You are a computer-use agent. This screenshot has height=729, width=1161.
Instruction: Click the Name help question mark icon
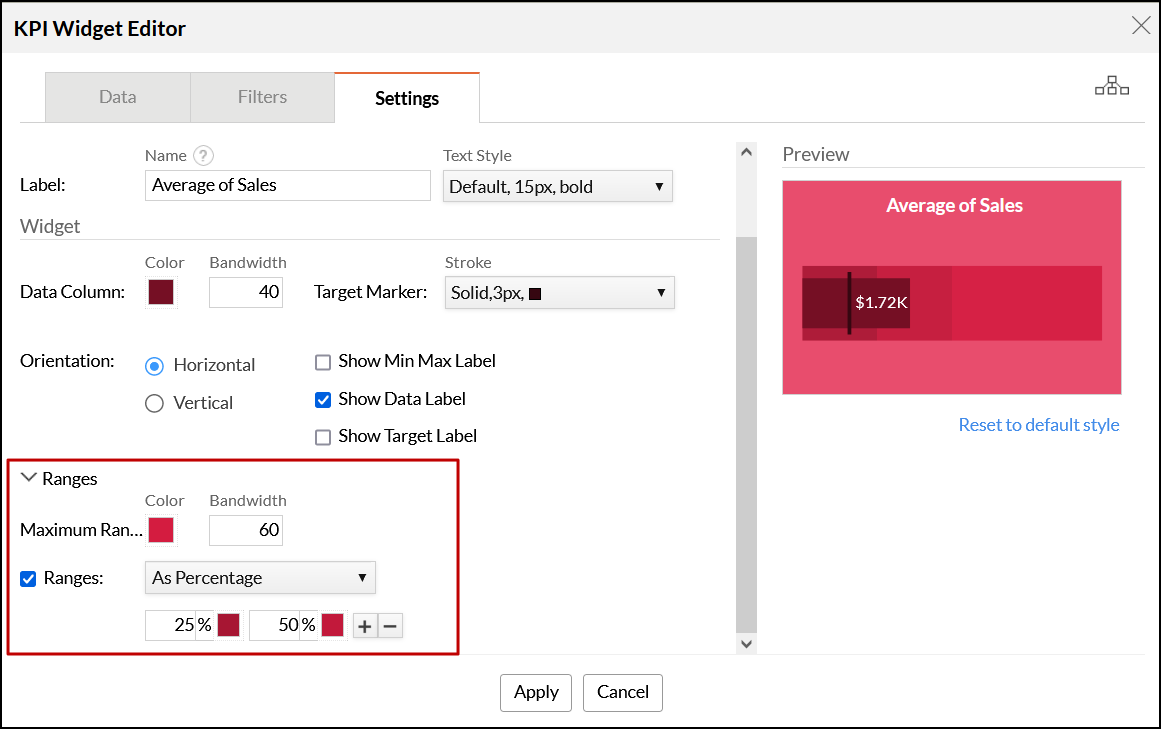204,155
